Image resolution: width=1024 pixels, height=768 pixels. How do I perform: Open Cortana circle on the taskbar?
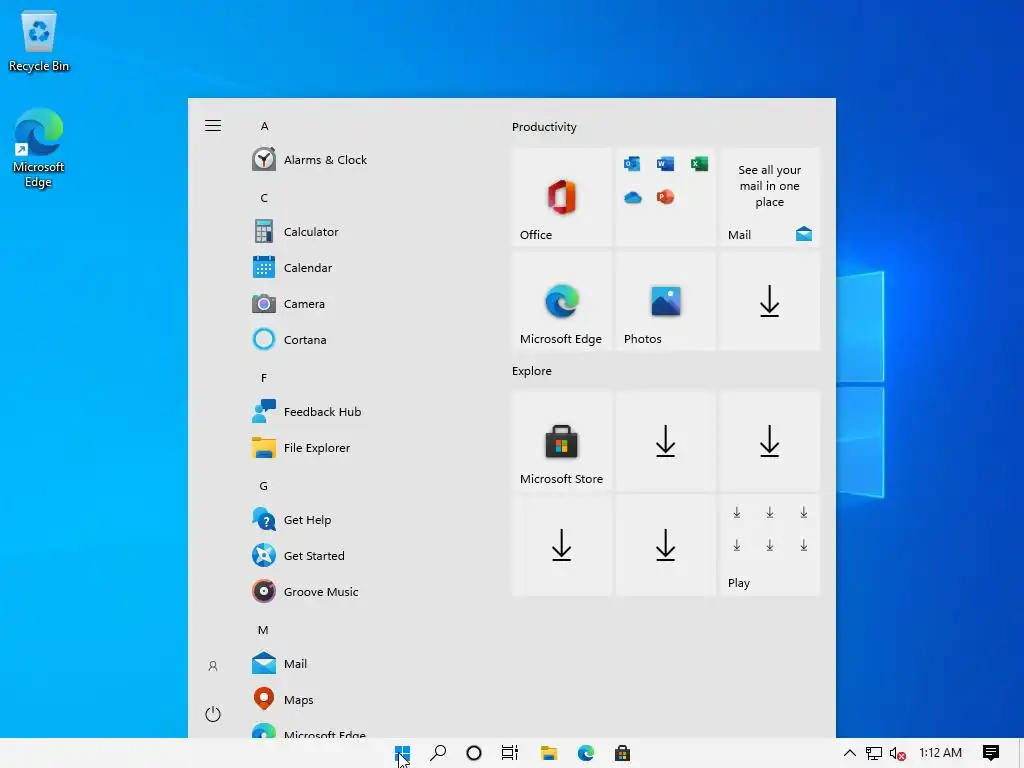[474, 753]
